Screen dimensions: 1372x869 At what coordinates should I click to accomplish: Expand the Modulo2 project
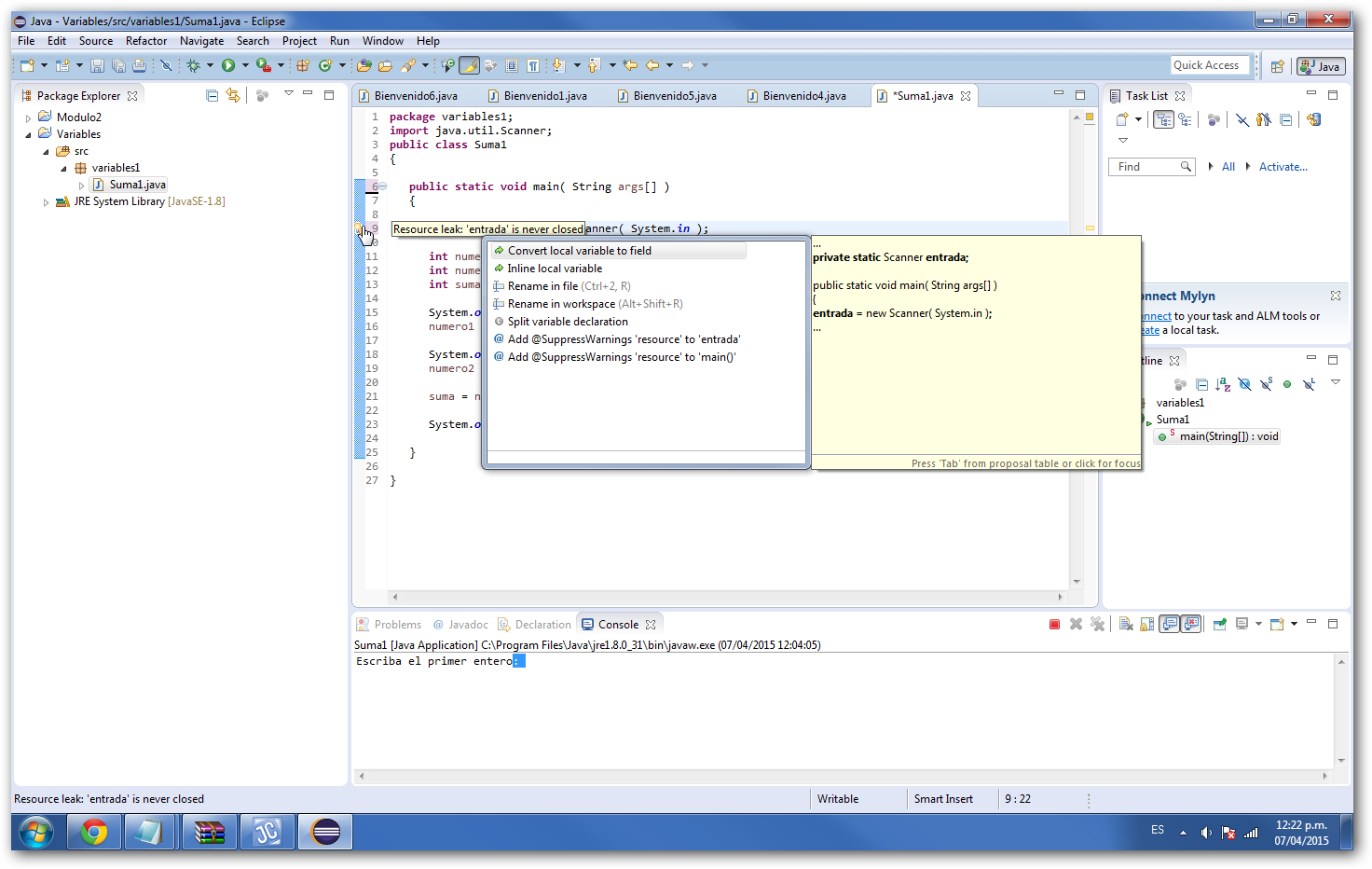pyautogui.click(x=28, y=118)
